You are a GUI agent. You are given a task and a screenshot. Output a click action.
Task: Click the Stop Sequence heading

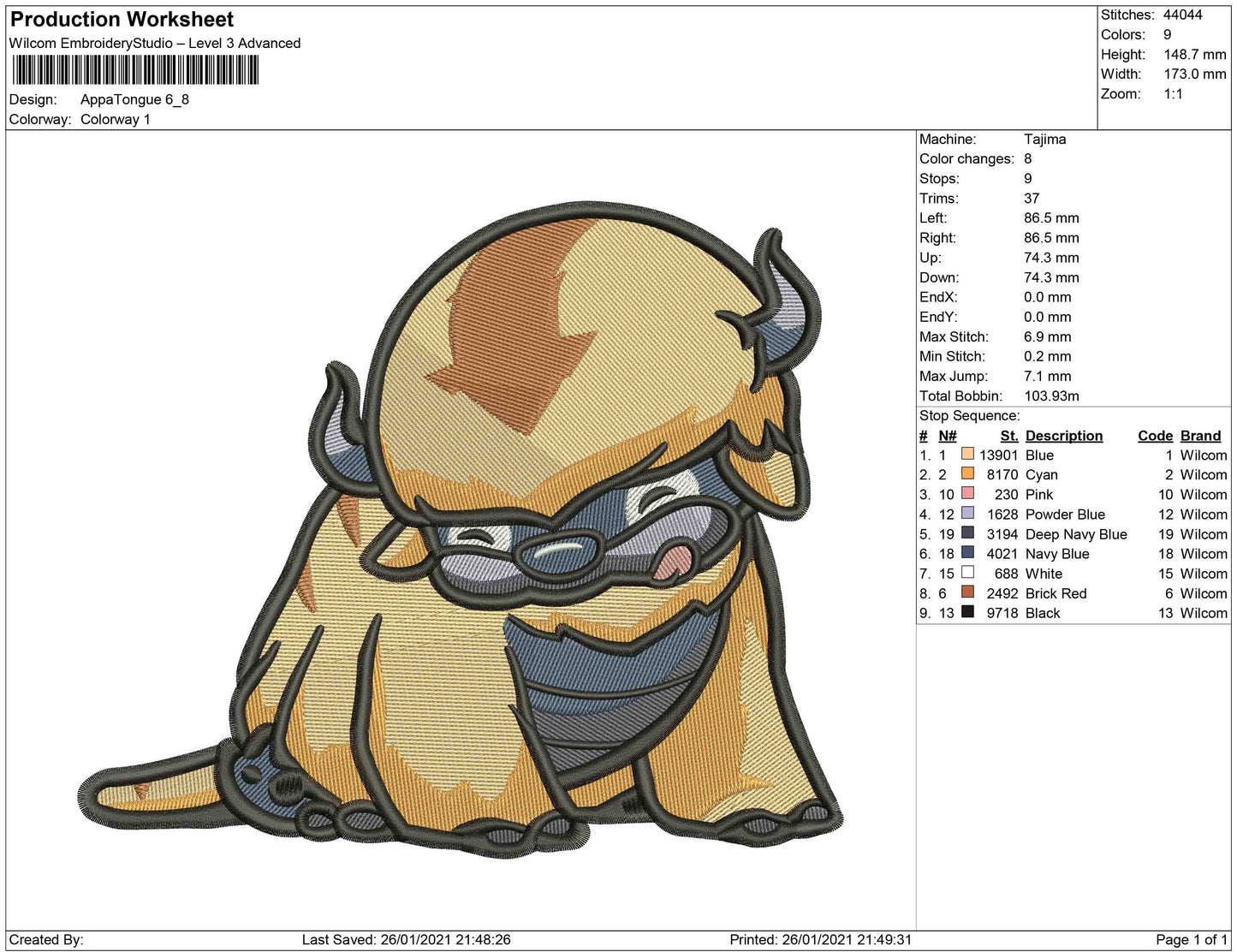coord(970,415)
